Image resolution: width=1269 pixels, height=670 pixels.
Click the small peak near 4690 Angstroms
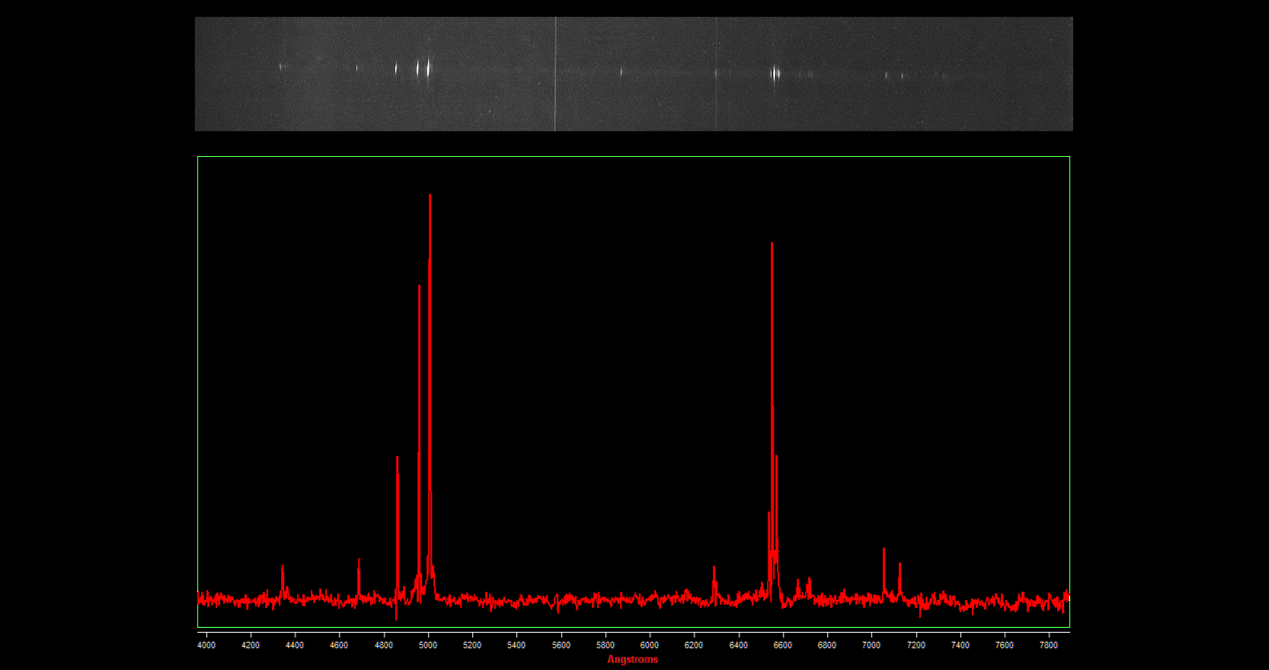pyautogui.click(x=358, y=563)
